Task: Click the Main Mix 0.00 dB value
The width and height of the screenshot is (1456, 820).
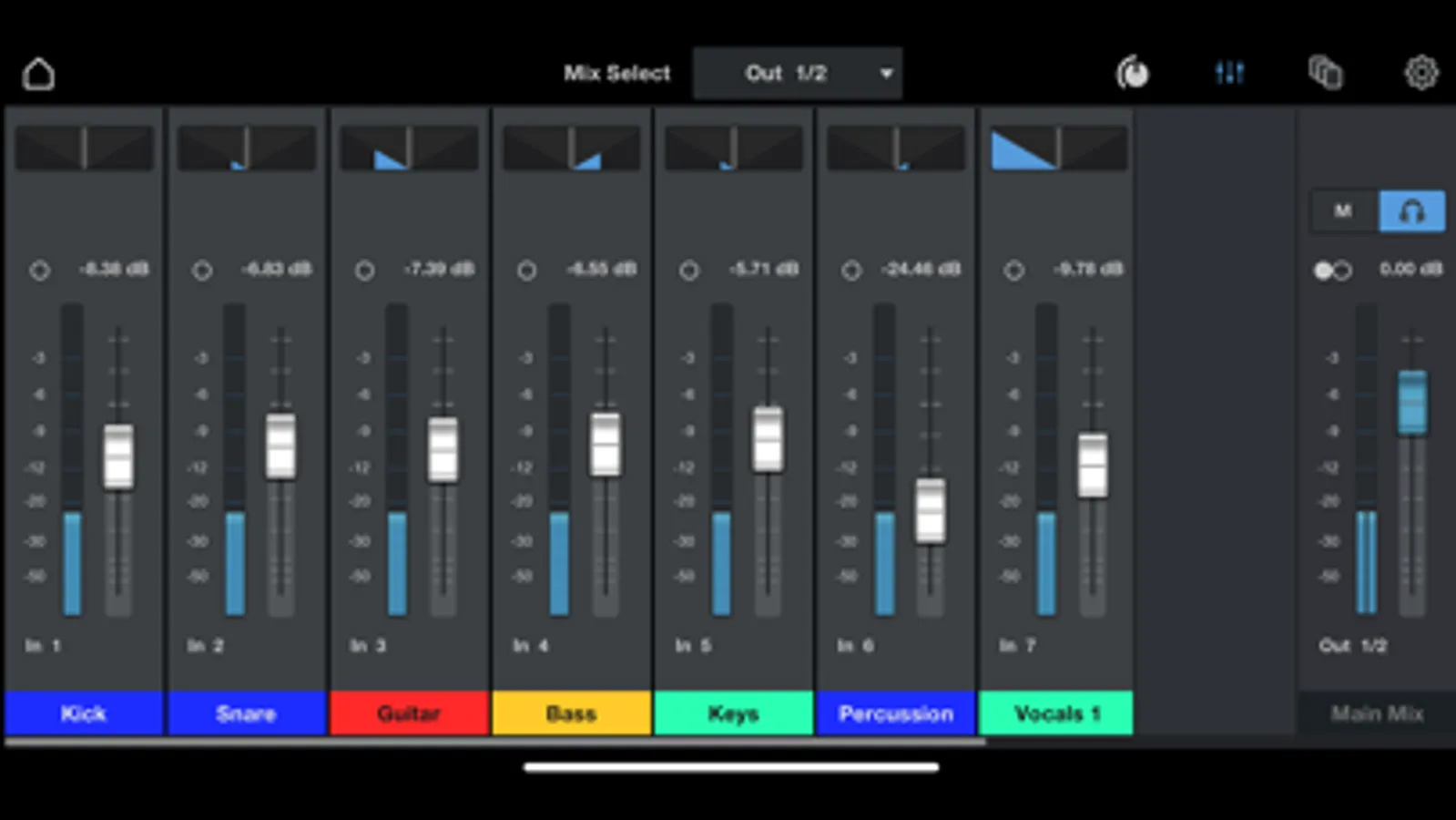Action: pyautogui.click(x=1410, y=269)
